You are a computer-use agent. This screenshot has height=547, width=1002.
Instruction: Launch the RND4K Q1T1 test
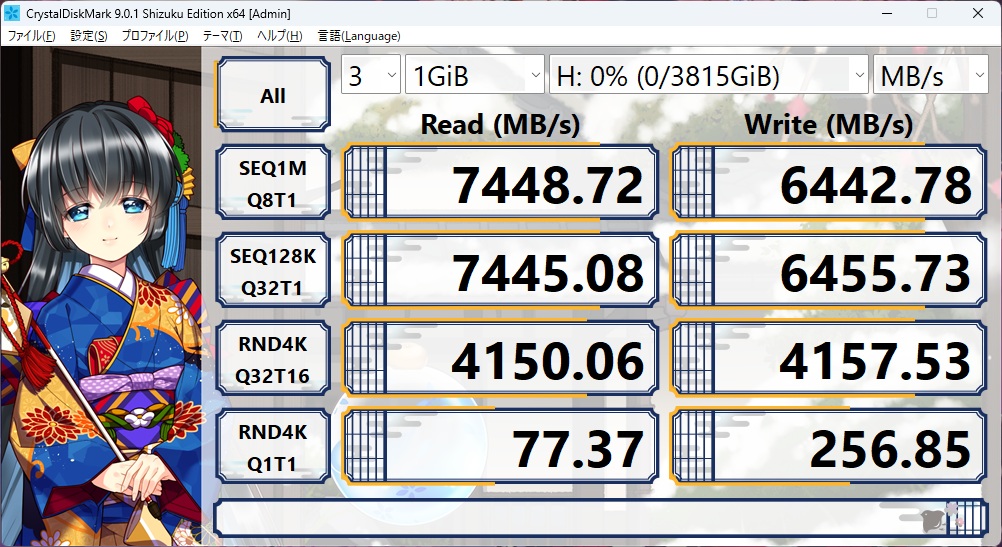(x=273, y=448)
